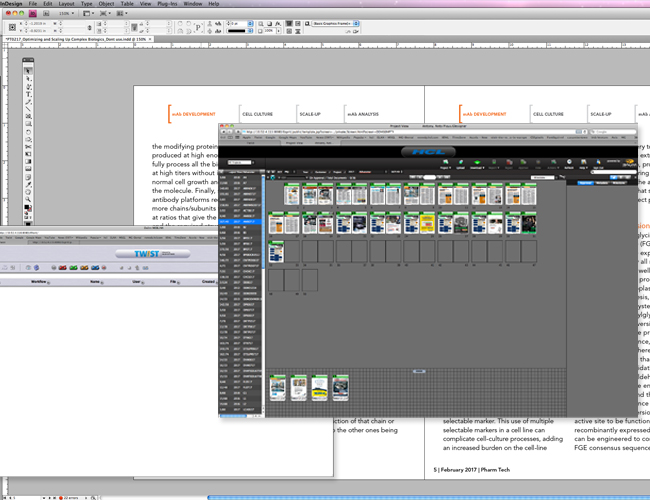Open the InDesign application menu
This screenshot has width=650, height=500.
coord(12,4)
